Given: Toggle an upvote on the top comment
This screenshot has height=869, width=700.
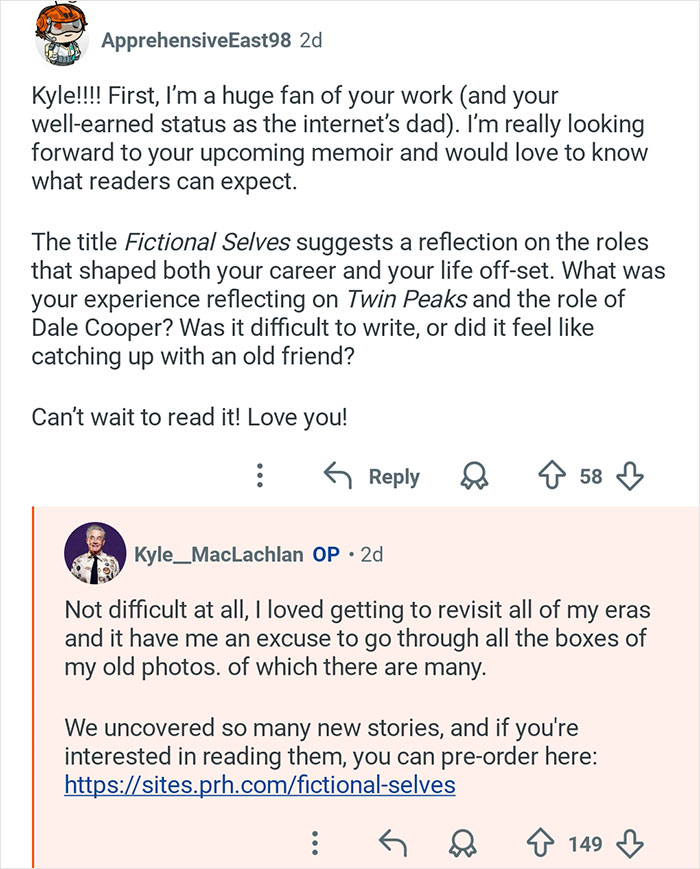Looking at the screenshot, I should pyautogui.click(x=554, y=476).
